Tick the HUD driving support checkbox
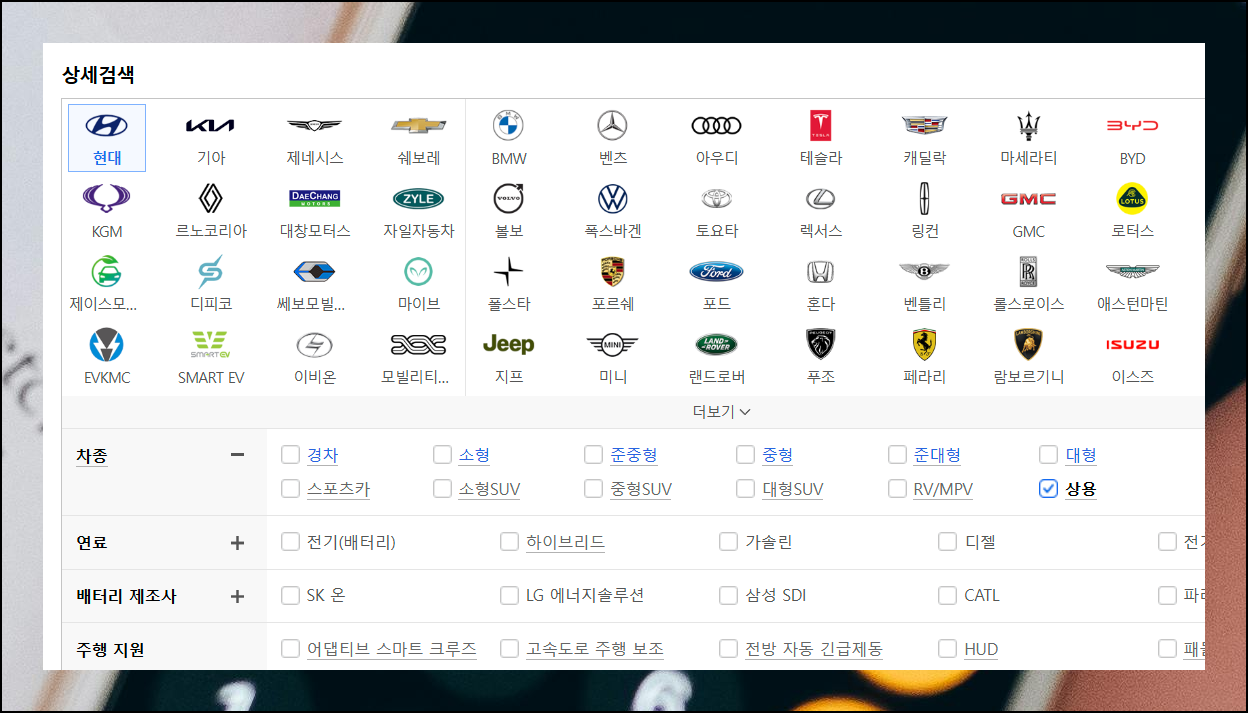 [x=948, y=649]
